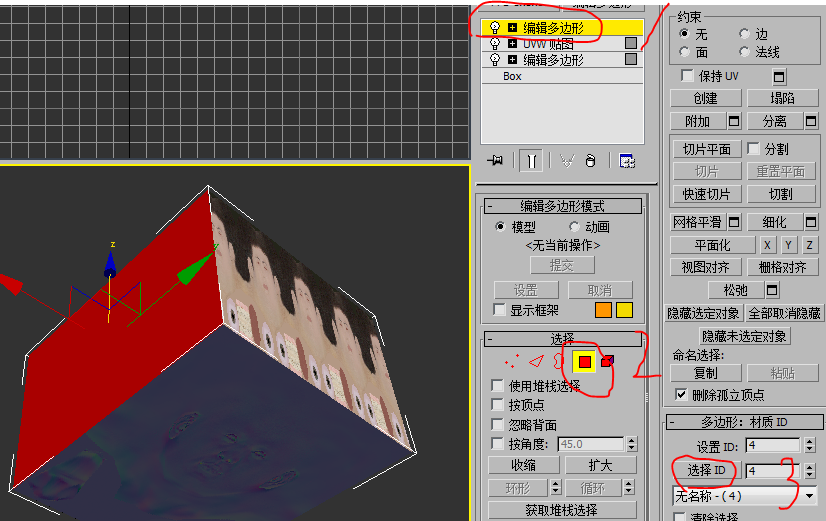Click Remove Modifier trash icon
The width and height of the screenshot is (826, 521).
pos(591,161)
